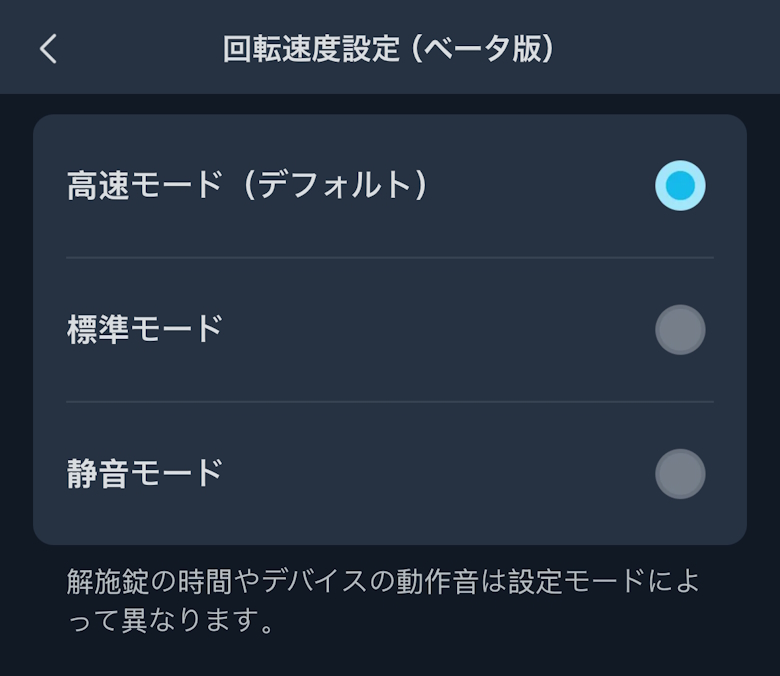Image resolution: width=780 pixels, height=676 pixels.
Task: Click the 静音モード label text
Action: tap(144, 474)
